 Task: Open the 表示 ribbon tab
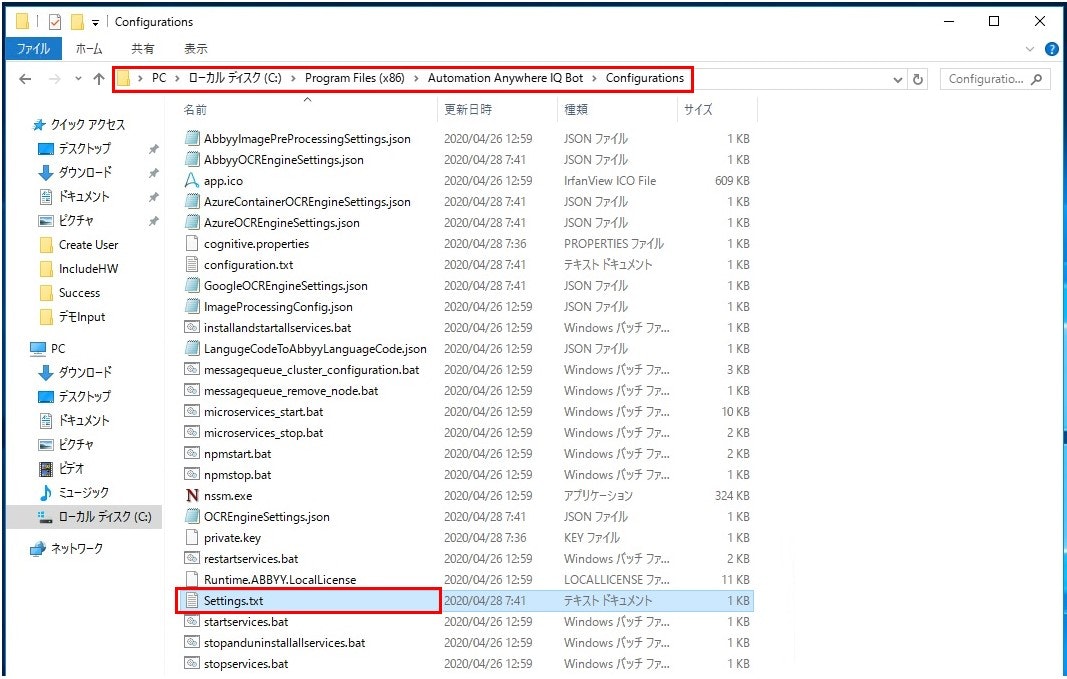point(195,48)
